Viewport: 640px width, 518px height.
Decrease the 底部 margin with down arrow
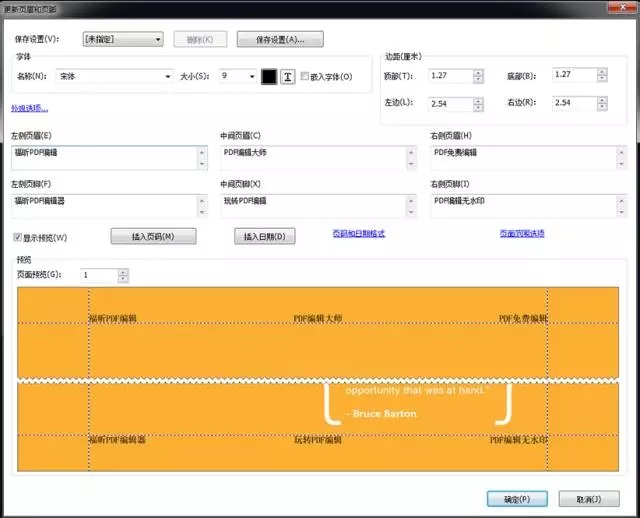click(602, 78)
